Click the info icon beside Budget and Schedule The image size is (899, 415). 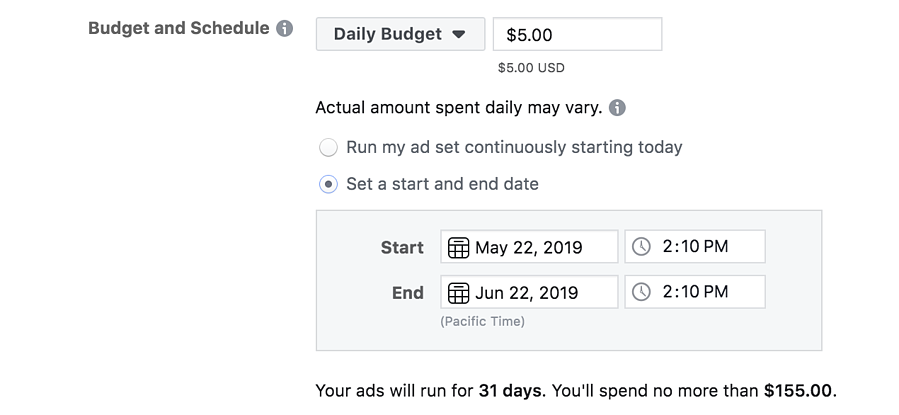pyautogui.click(x=285, y=29)
